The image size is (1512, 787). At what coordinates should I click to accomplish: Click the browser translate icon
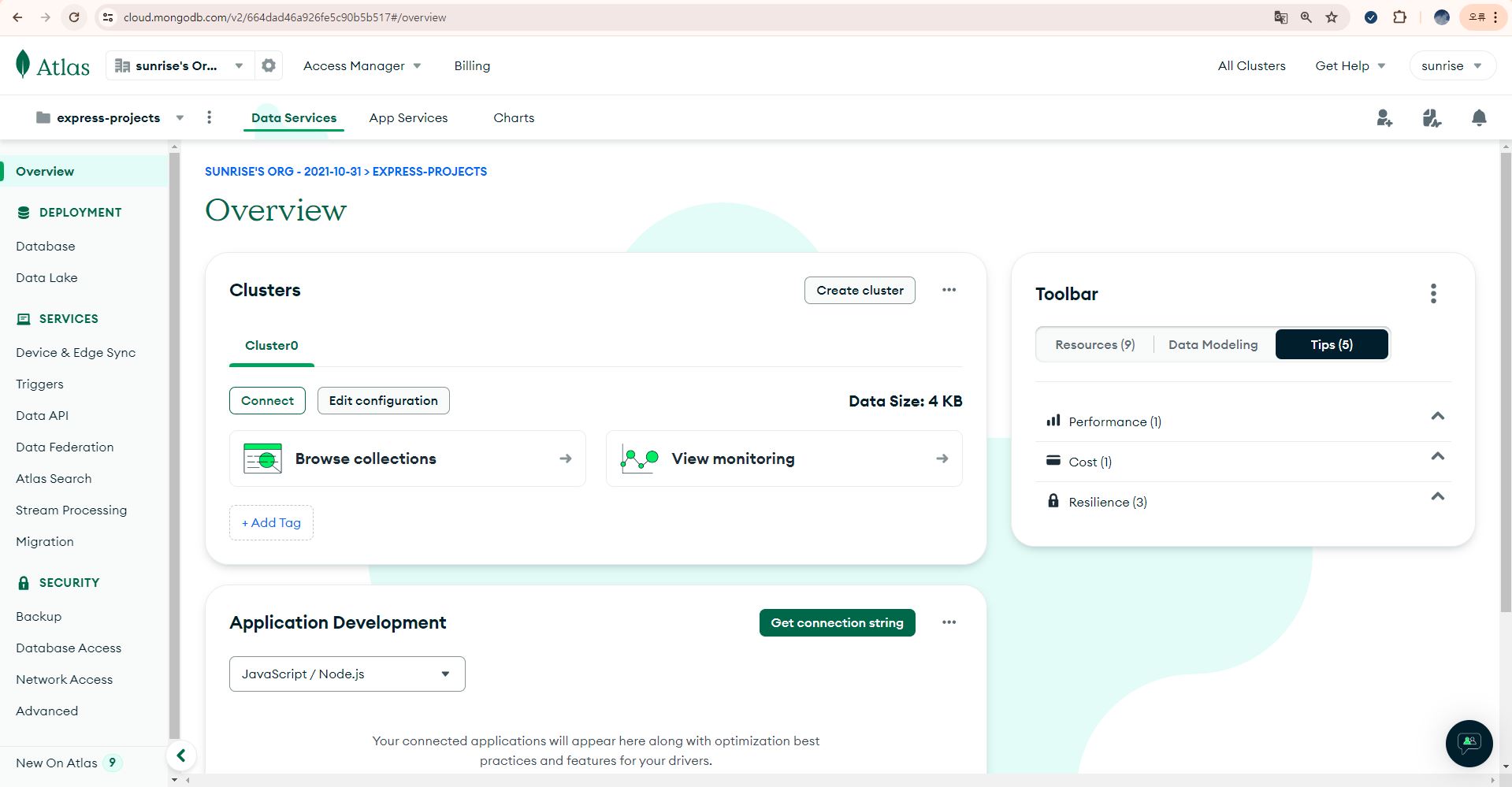(1281, 17)
